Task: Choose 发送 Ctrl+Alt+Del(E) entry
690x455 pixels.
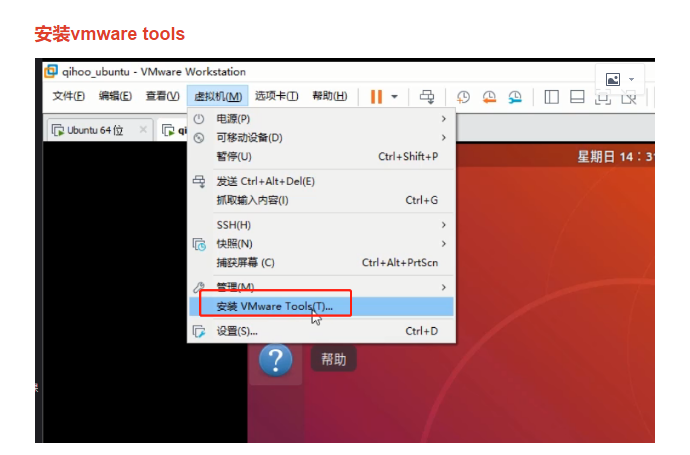Action: point(321,181)
